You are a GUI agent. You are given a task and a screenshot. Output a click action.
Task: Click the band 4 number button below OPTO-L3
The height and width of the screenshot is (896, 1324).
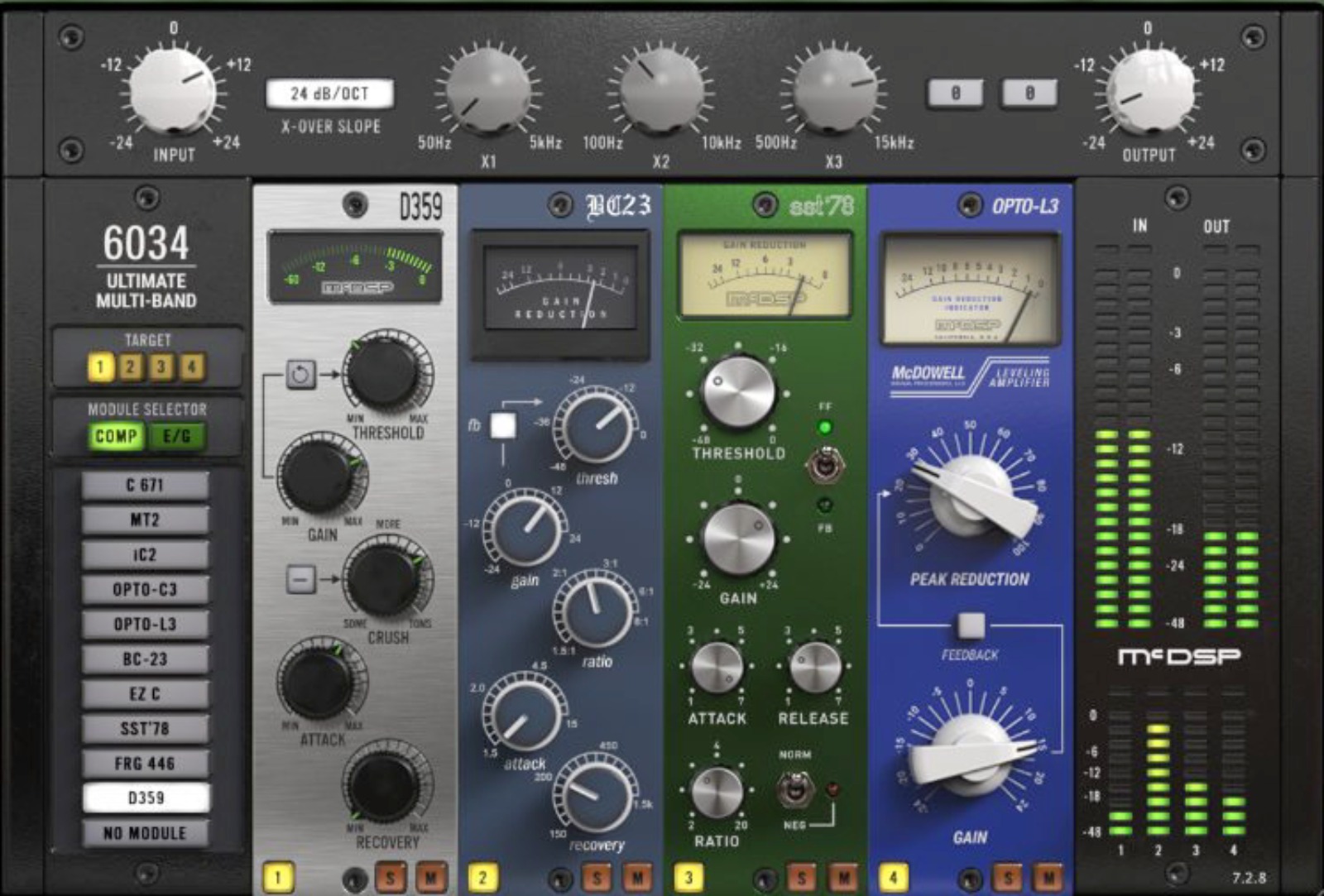(894, 877)
